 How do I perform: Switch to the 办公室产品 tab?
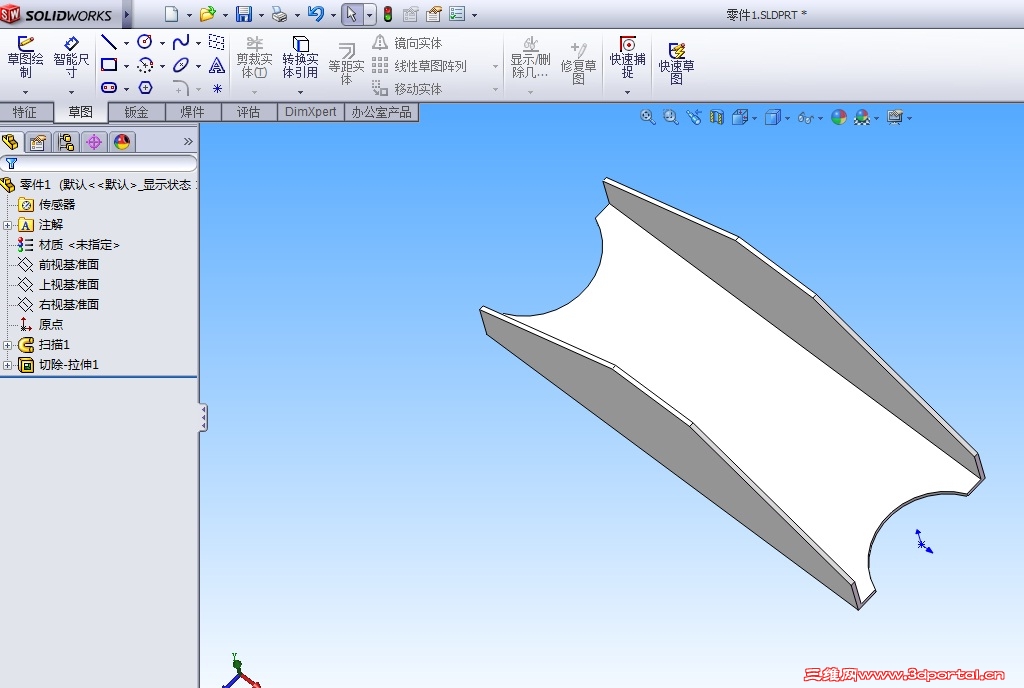click(x=381, y=112)
